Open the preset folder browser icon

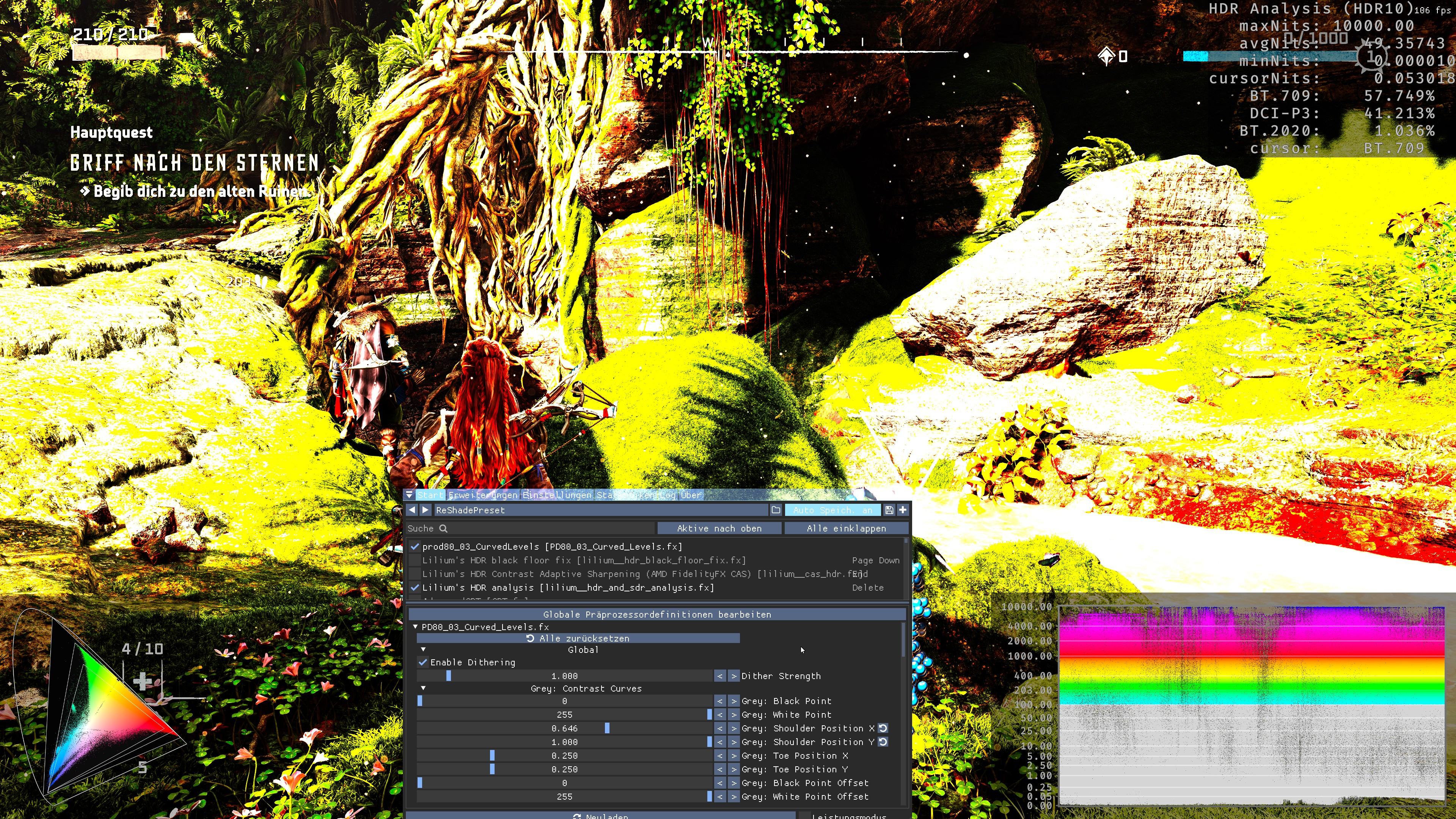tap(776, 510)
